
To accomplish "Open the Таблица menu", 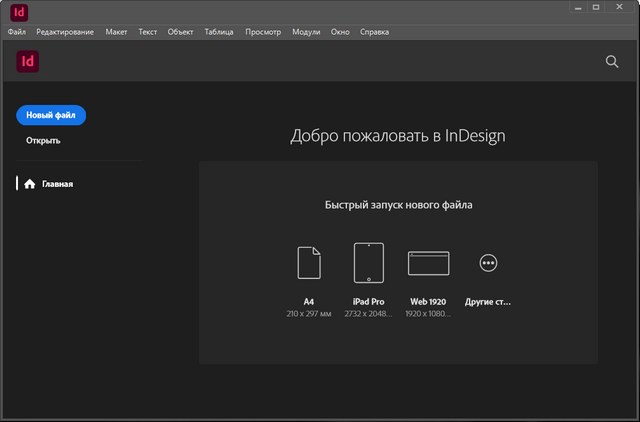I will [219, 32].
